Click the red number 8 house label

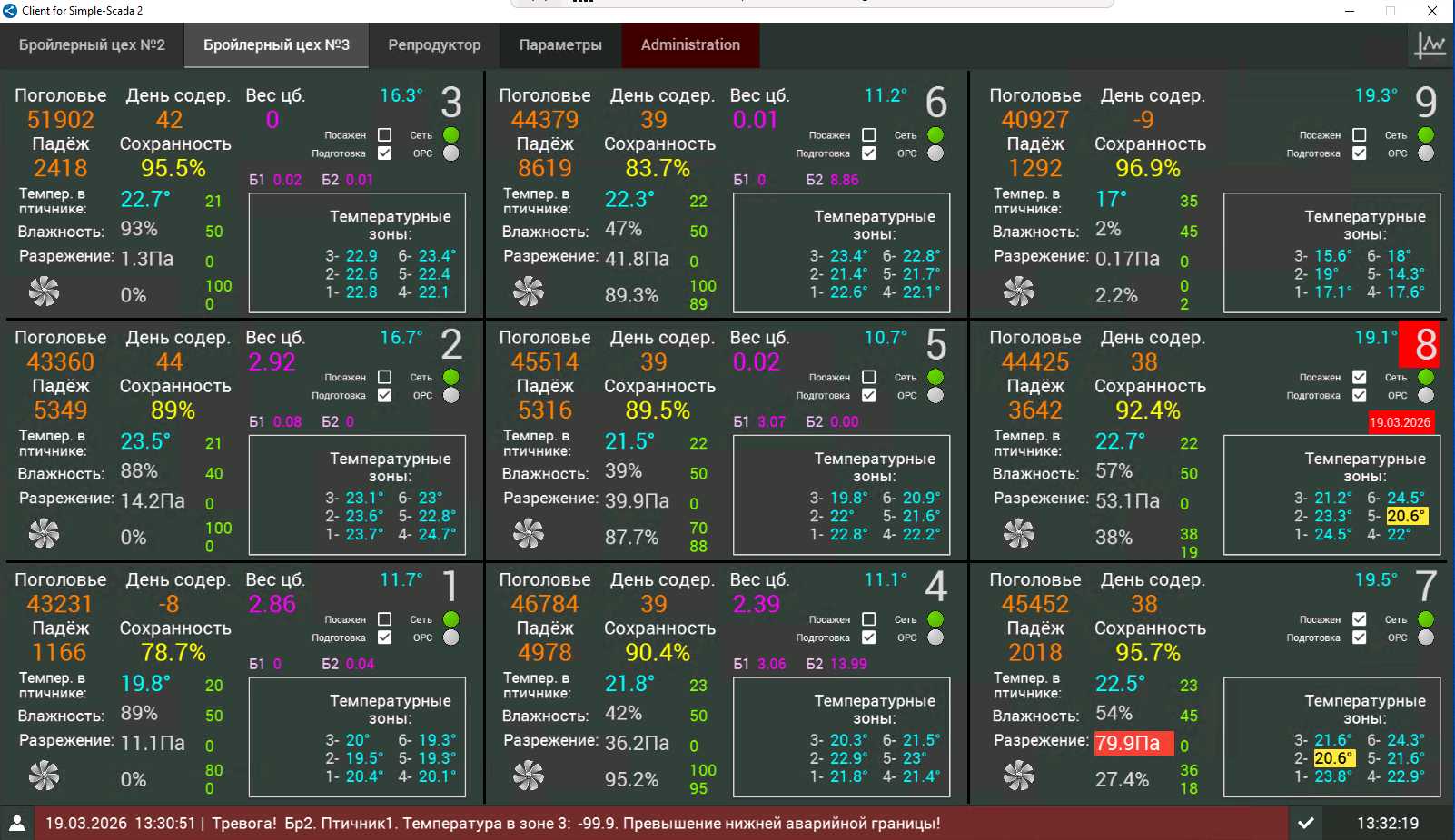[1425, 344]
